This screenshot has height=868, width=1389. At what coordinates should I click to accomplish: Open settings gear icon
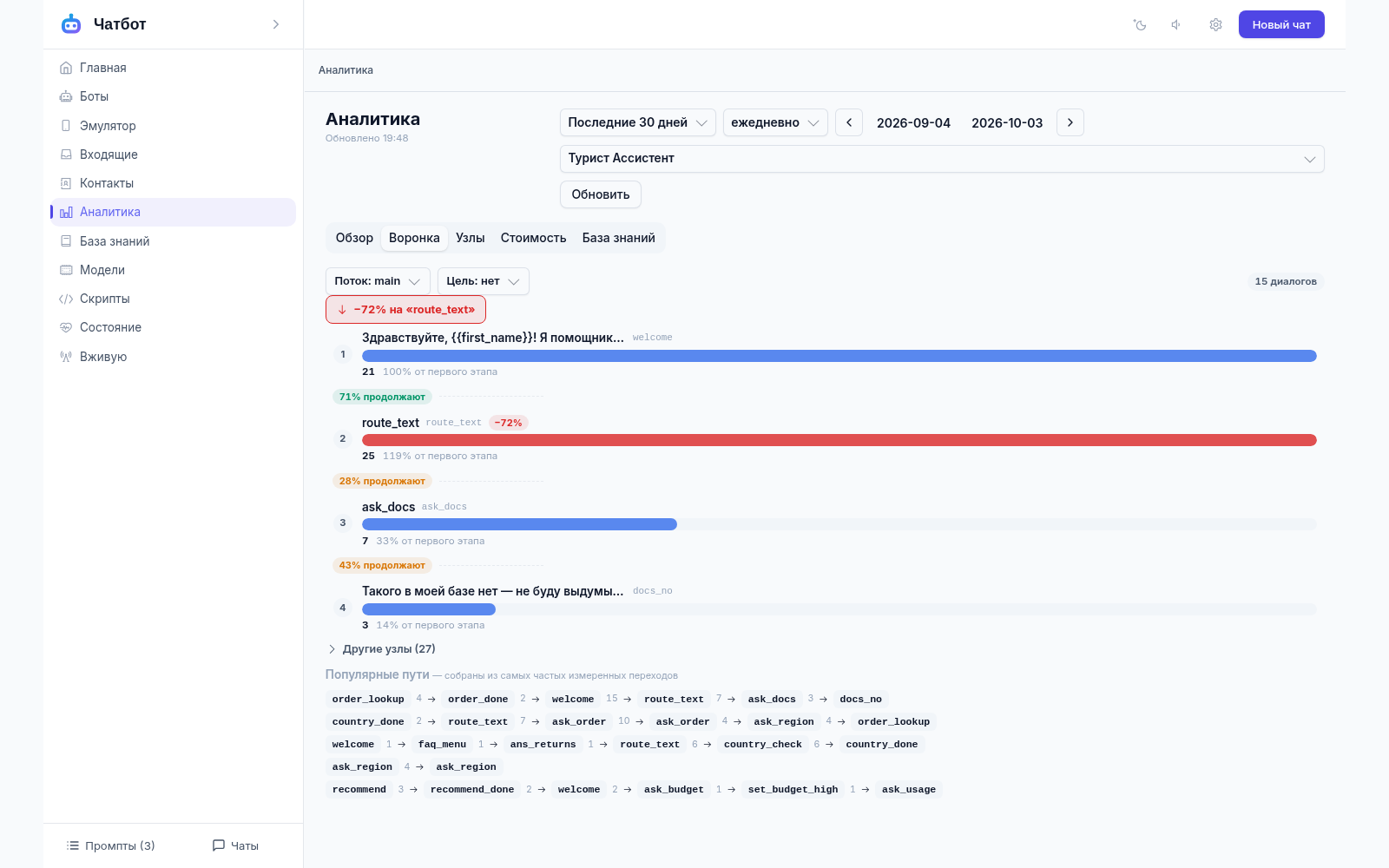pyautogui.click(x=1215, y=24)
